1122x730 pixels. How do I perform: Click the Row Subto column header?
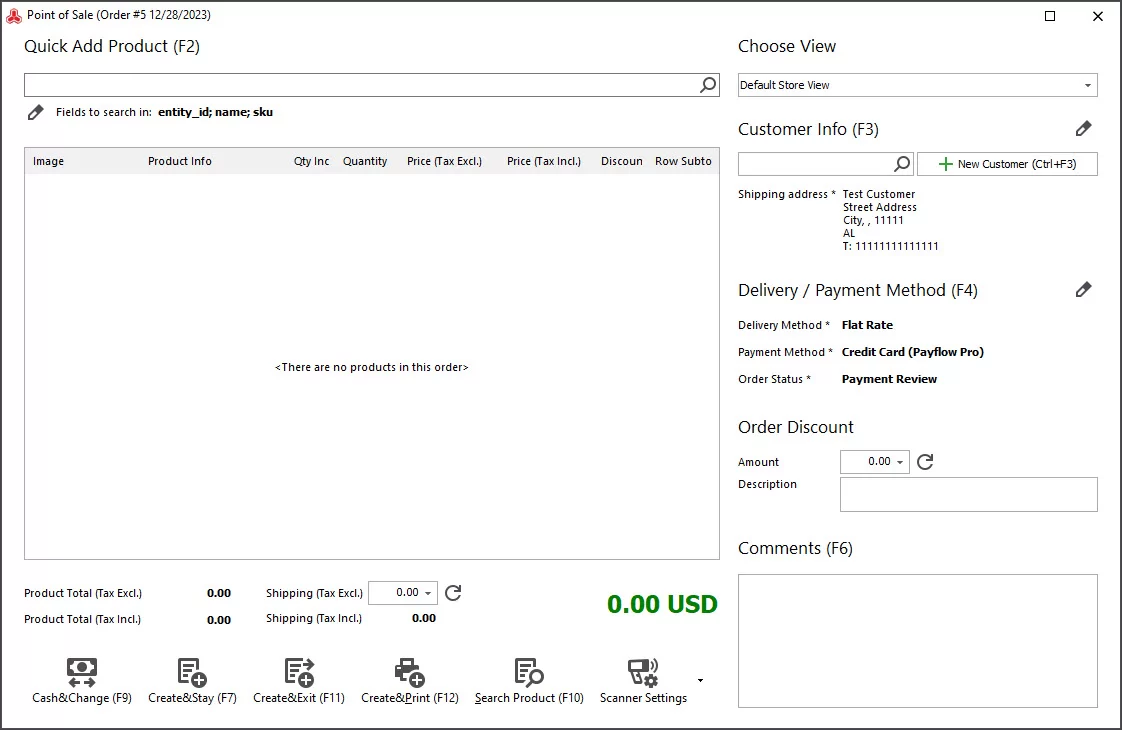pyautogui.click(x=683, y=161)
